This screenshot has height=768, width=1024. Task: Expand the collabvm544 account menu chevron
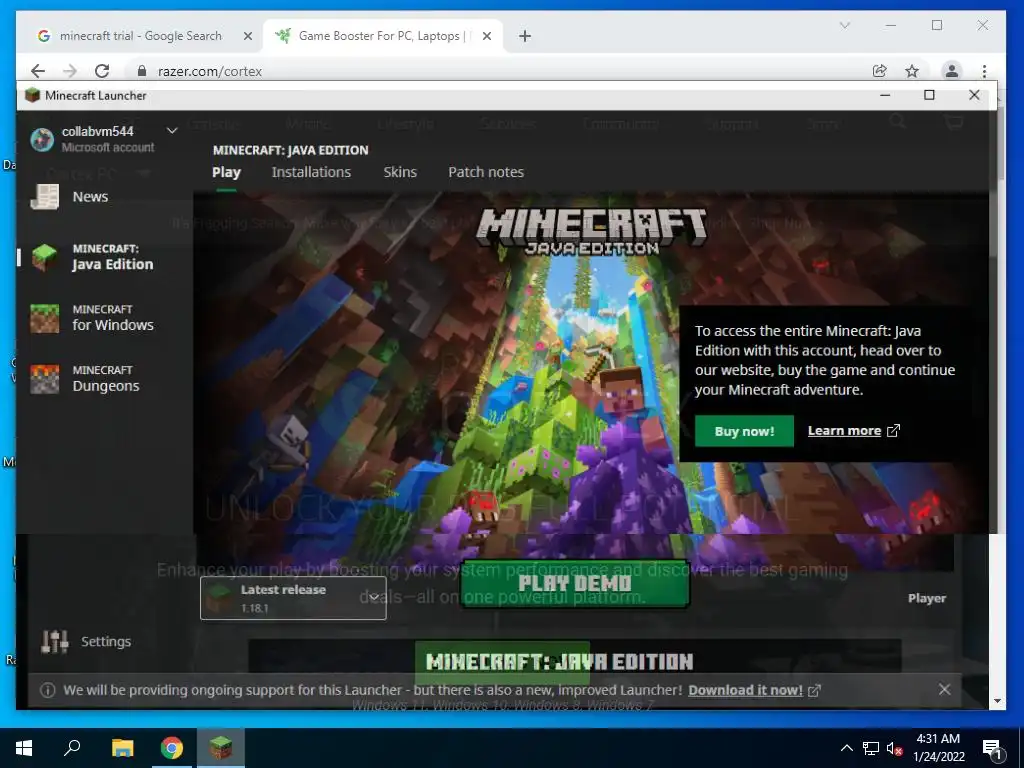[x=172, y=131]
